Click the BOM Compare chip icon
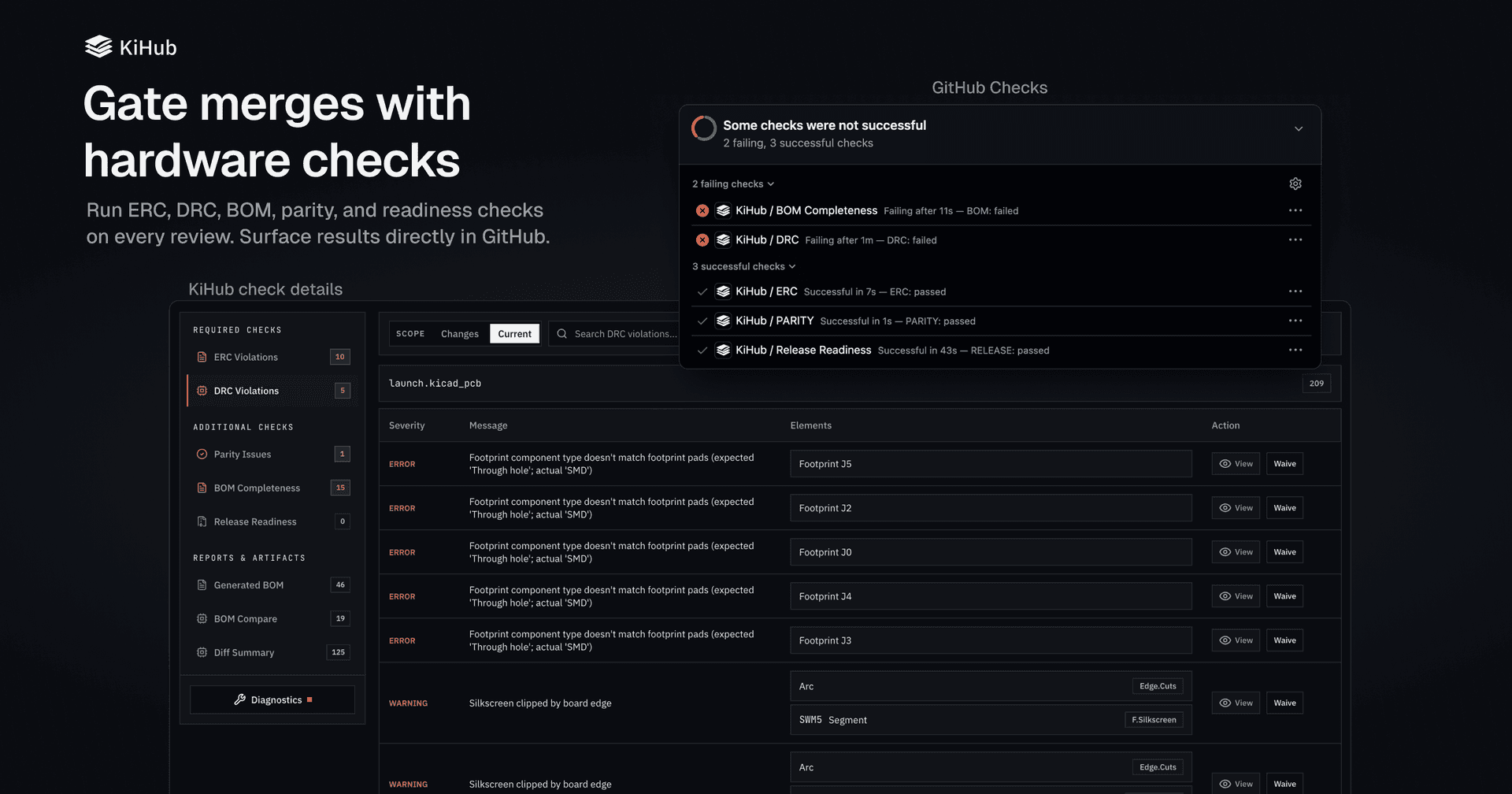The width and height of the screenshot is (1512, 794). point(202,618)
